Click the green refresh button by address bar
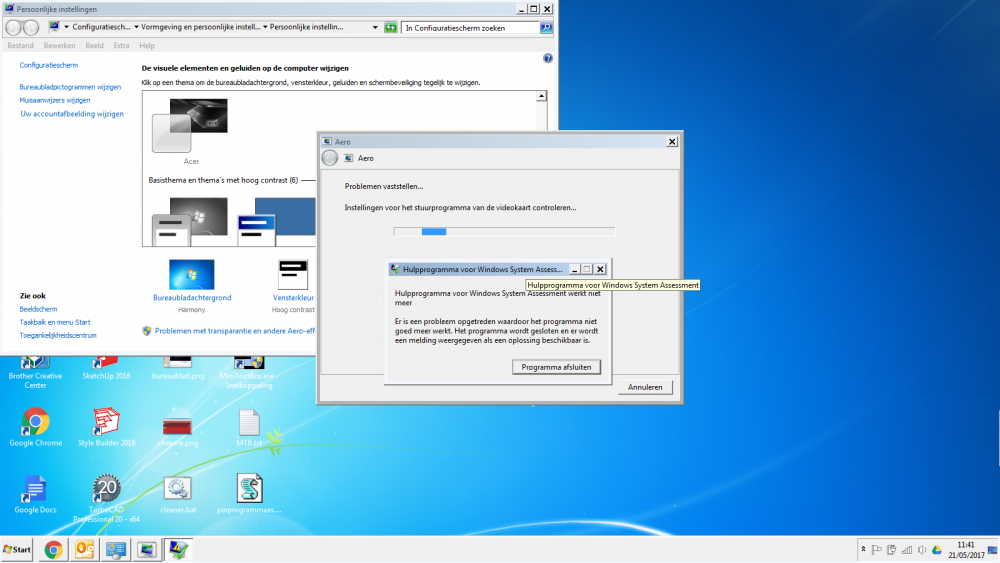 391,28
